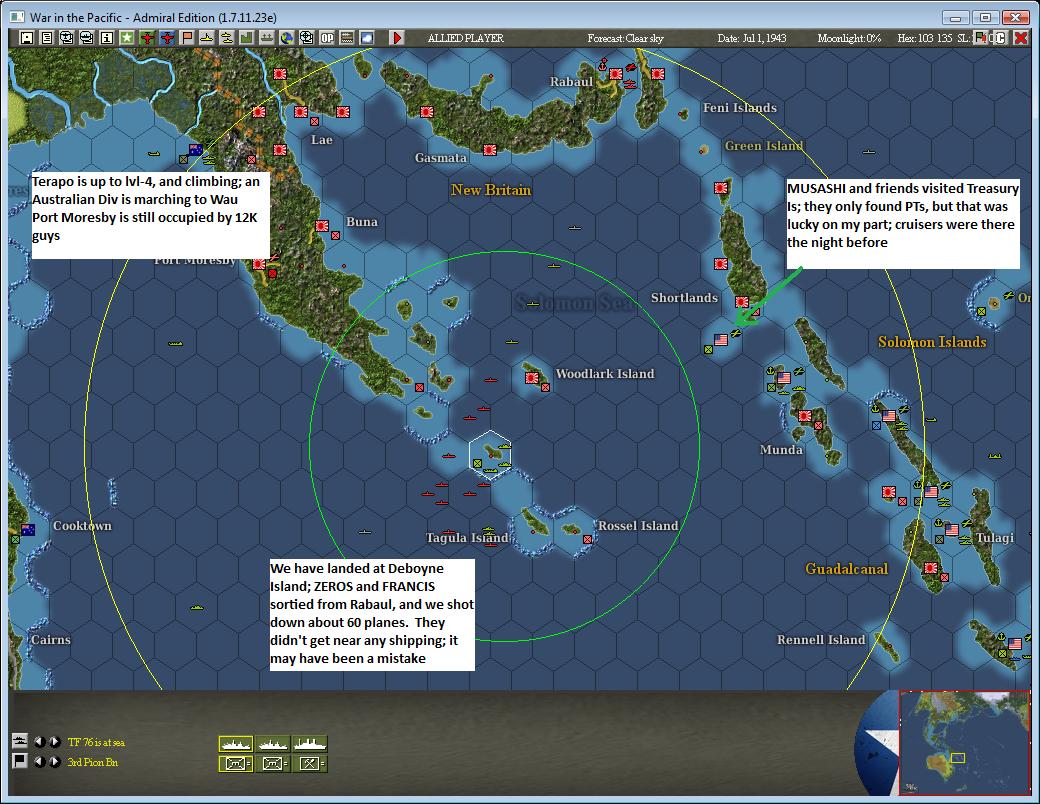Click the cloud weather toolbar icon
The image size is (1040, 804).
coord(367,38)
